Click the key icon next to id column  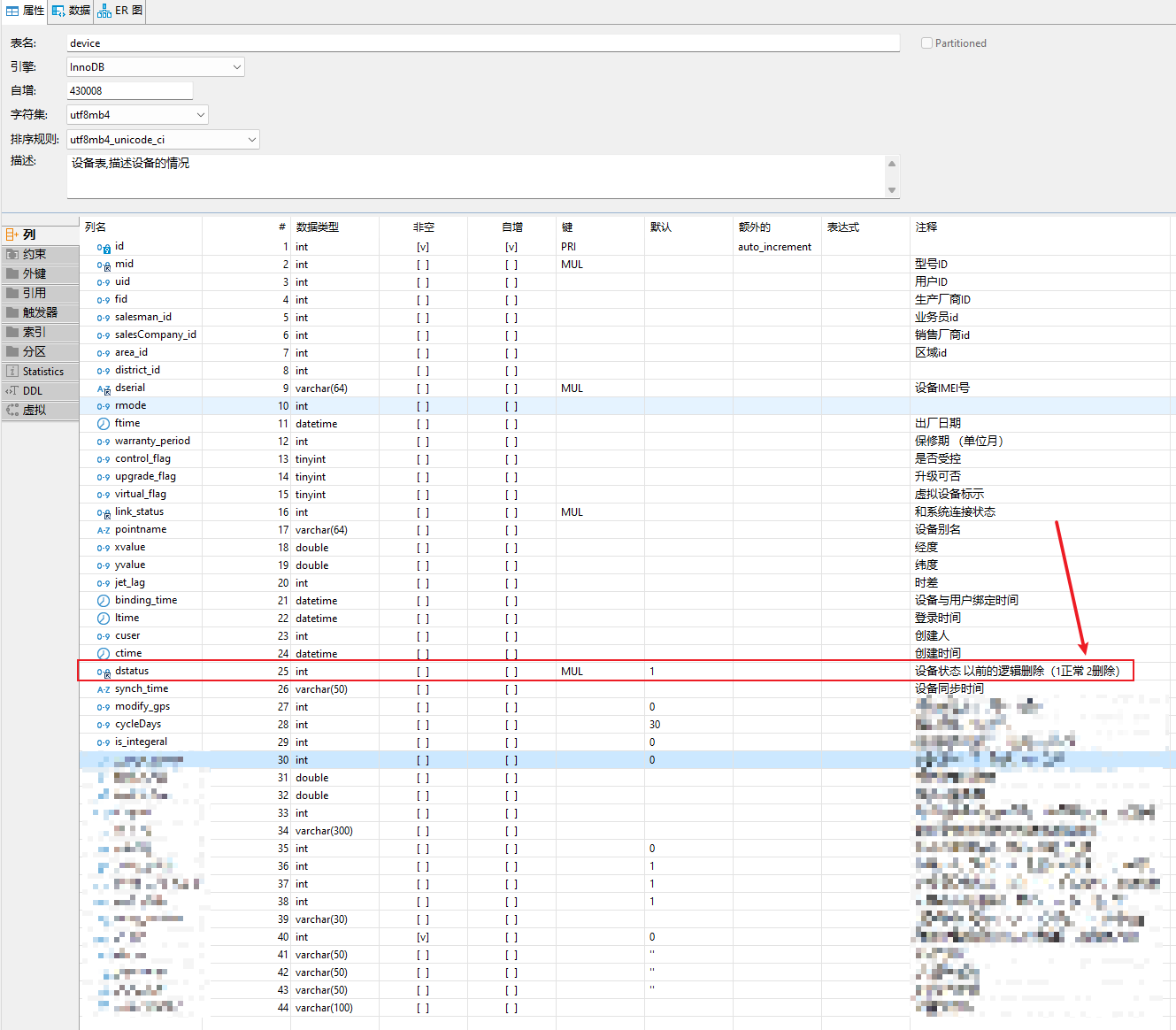pos(104,248)
